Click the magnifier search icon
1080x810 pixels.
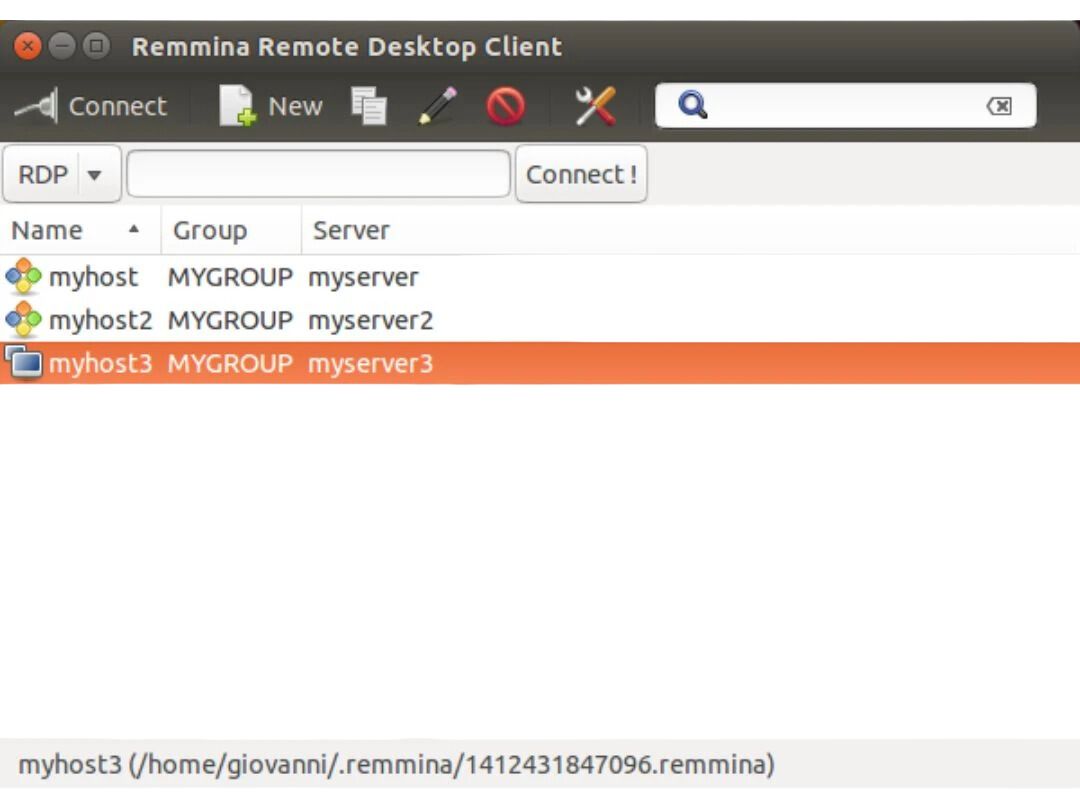[692, 105]
